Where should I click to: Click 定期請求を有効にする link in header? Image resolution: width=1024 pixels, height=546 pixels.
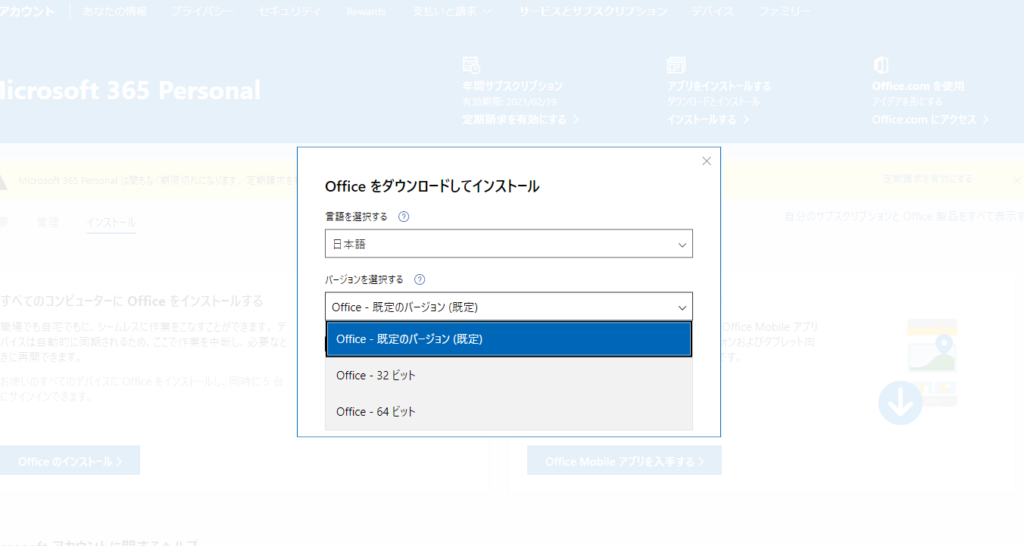(x=520, y=120)
